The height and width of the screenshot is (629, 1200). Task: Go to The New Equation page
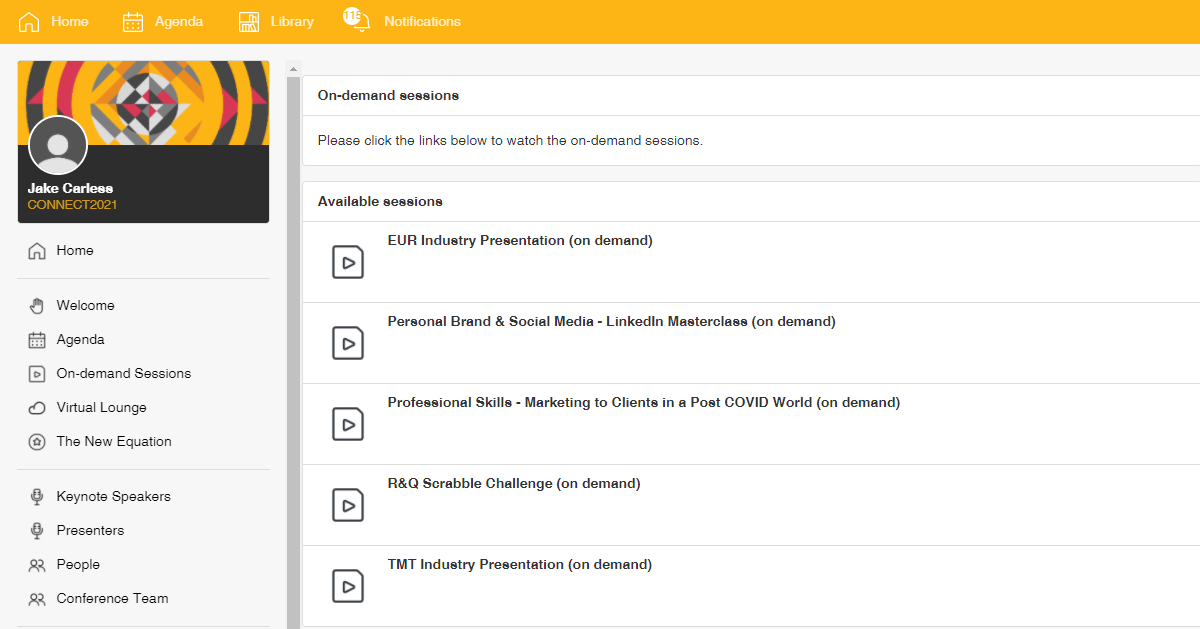(113, 441)
